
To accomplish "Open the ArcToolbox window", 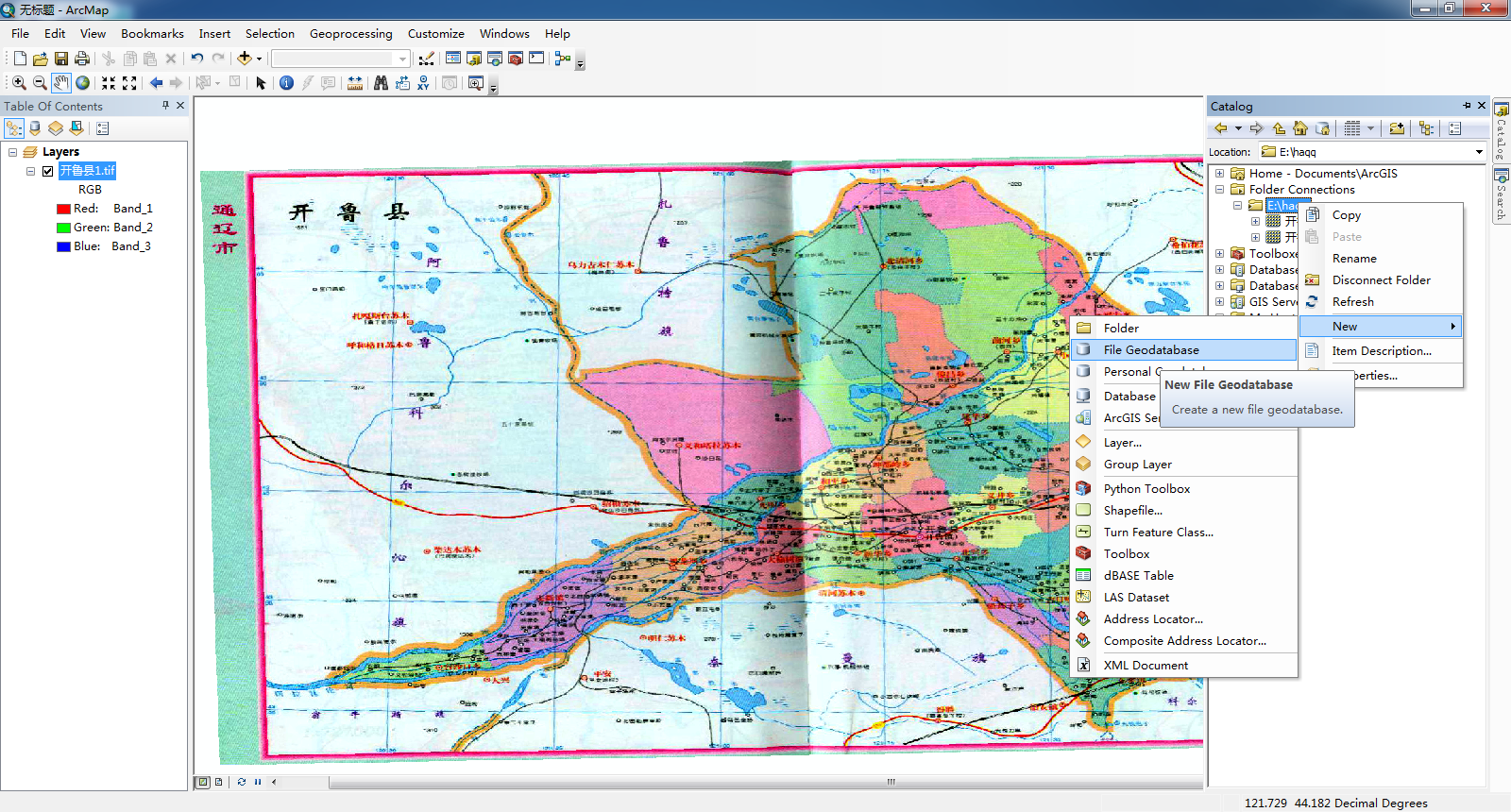I will 516,59.
